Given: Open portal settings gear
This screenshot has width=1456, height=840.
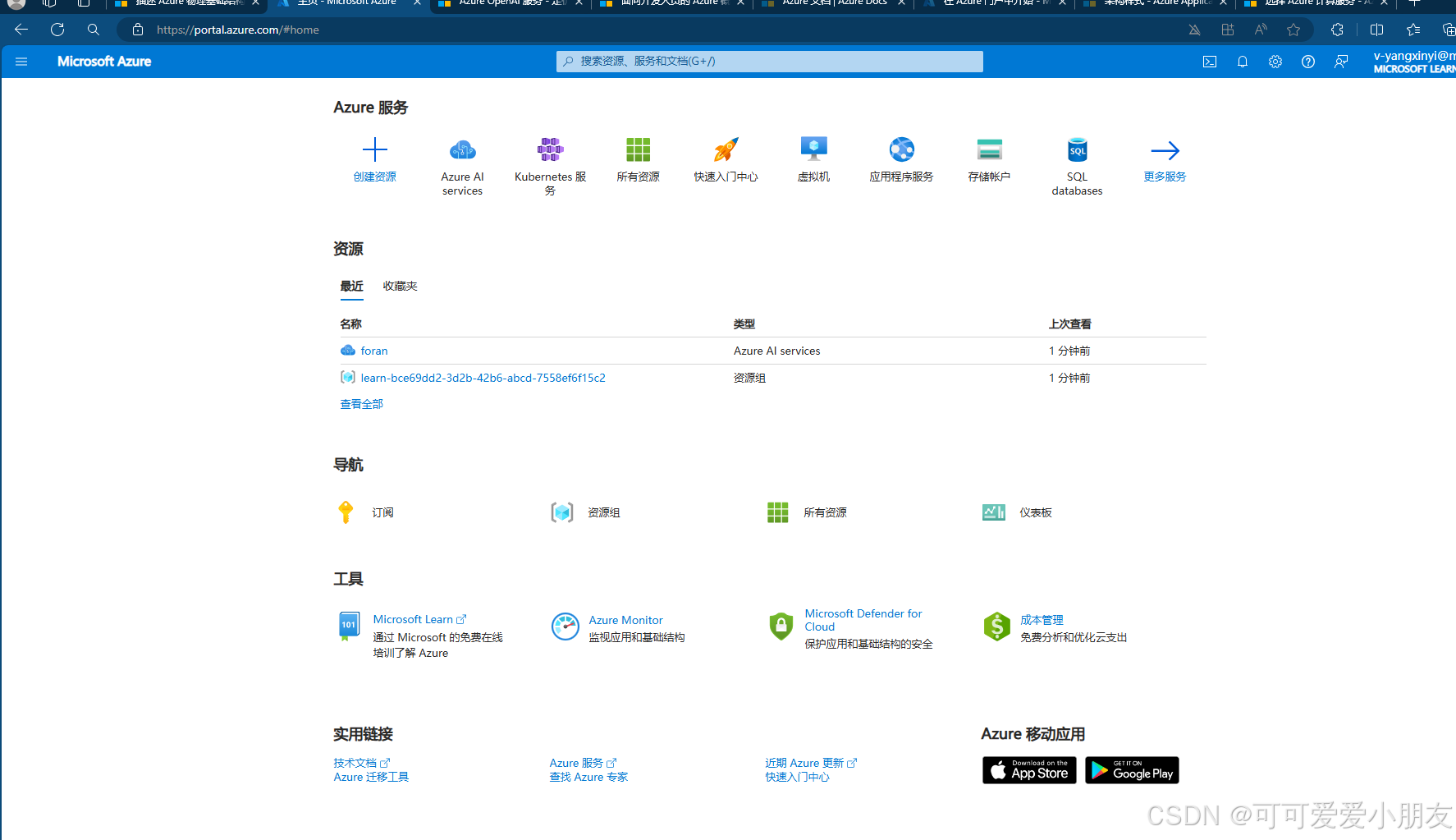Looking at the screenshot, I should click(1275, 62).
